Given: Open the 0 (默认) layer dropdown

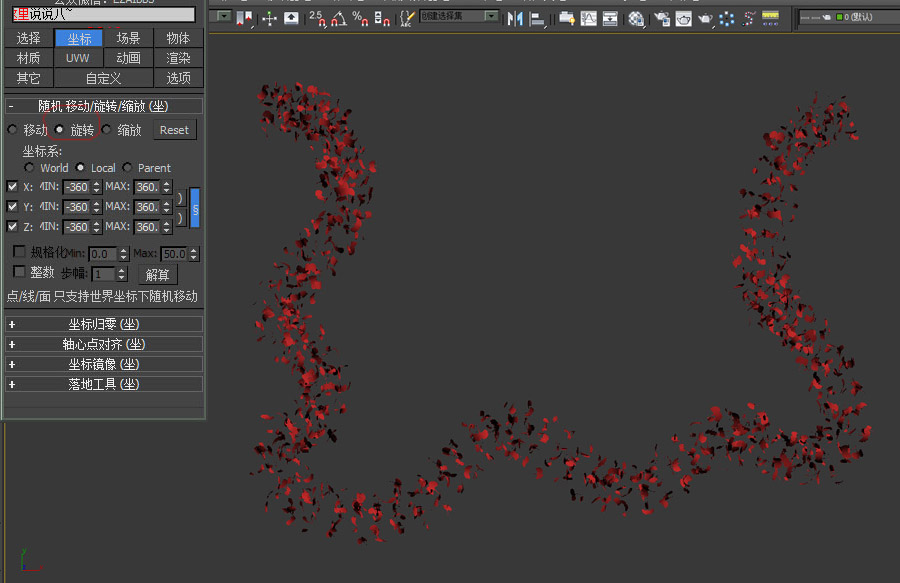Looking at the screenshot, I should pyautogui.click(x=849, y=17).
